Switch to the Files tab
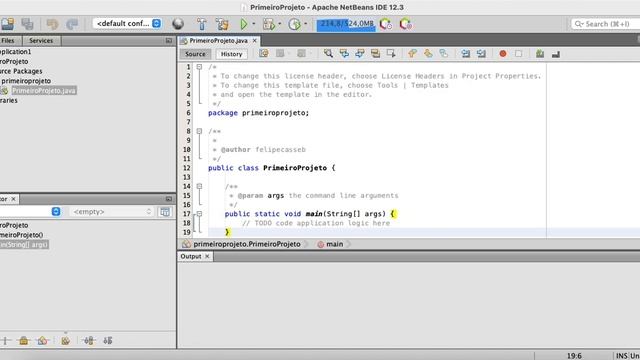640x360 pixels. [x=8, y=40]
